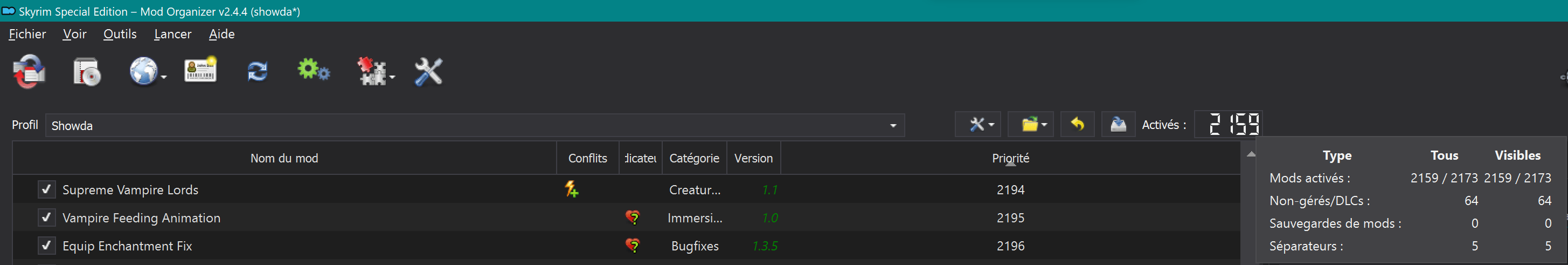Screen dimensions: 1568x265
Task: Click lightning conflict icon on Supreme Vampire Lords
Action: 571,189
